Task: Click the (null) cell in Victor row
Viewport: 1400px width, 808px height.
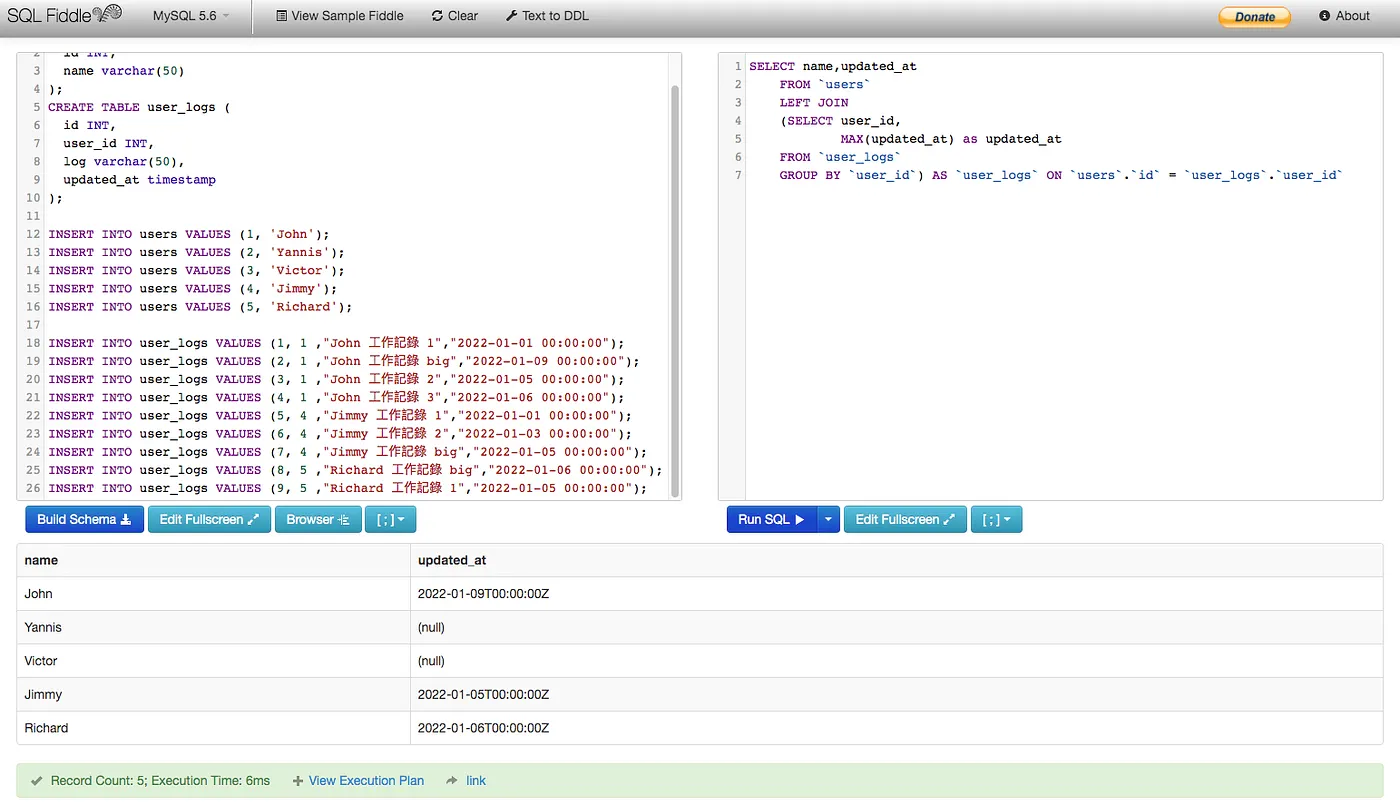Action: pos(896,661)
